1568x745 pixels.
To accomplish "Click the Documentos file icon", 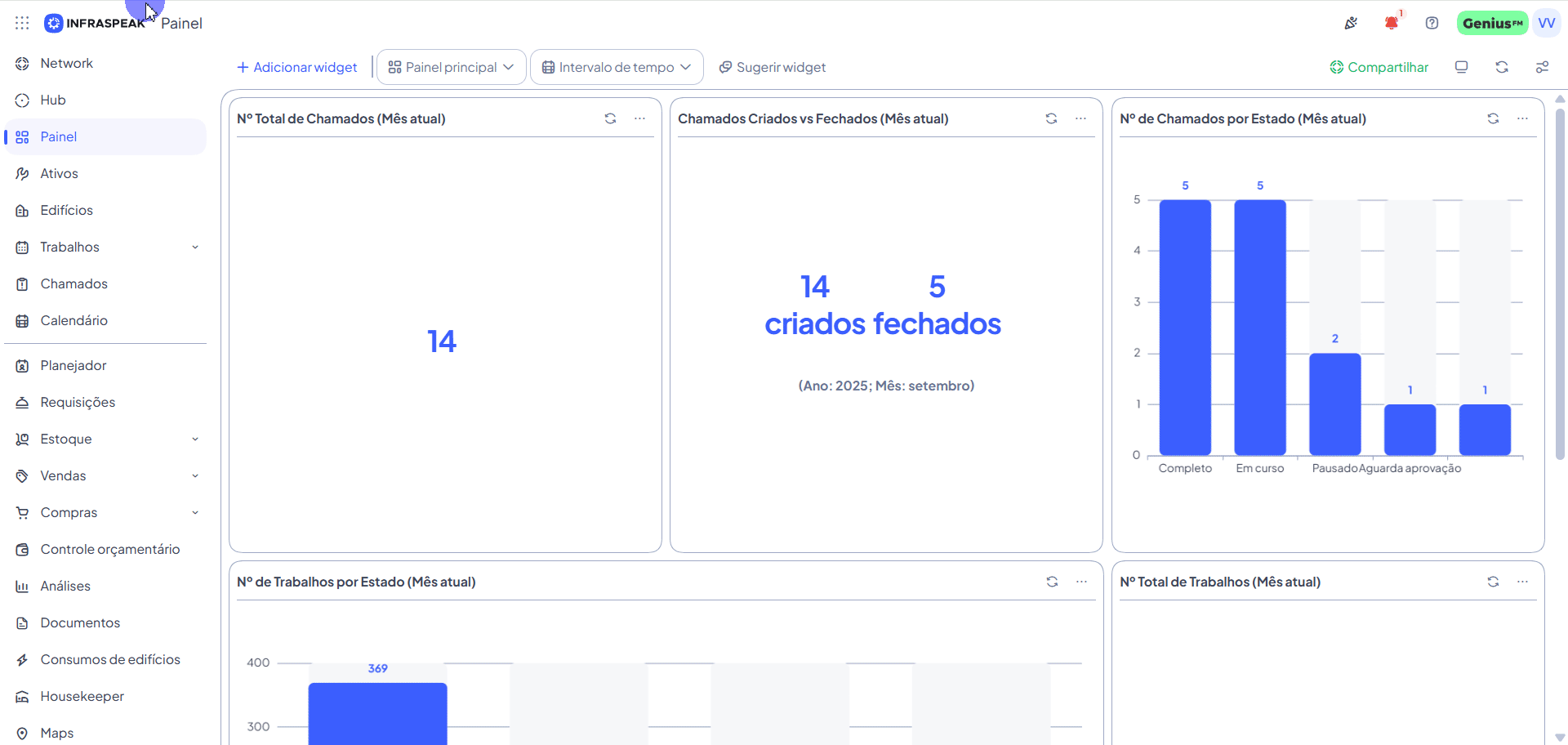I will click(22, 623).
